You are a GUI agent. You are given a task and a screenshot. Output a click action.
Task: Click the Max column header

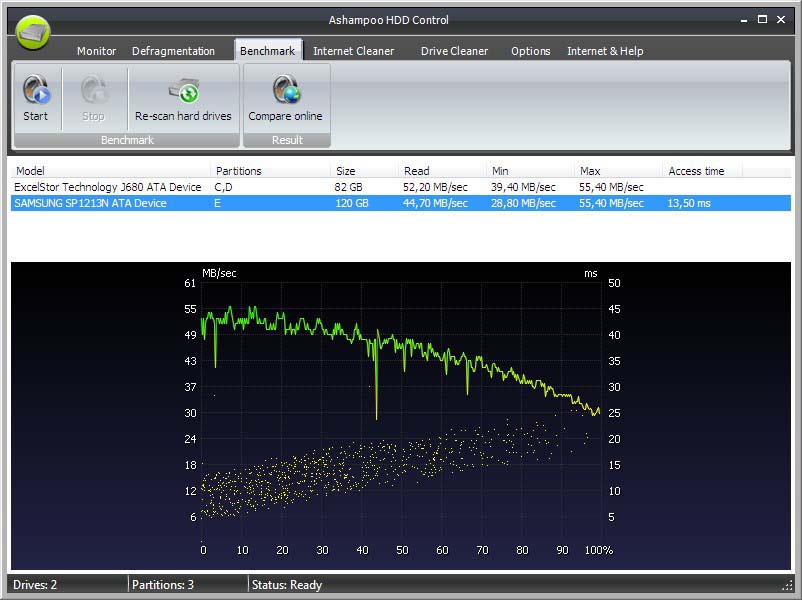coord(618,171)
